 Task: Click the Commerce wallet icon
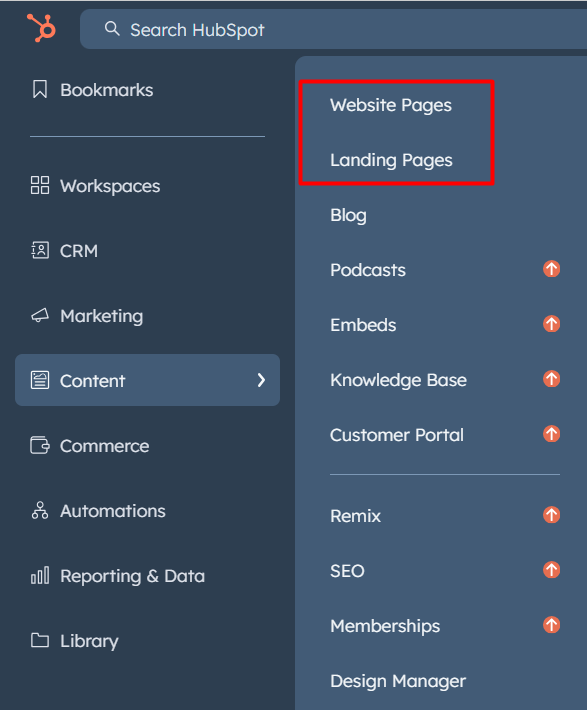pyautogui.click(x=40, y=445)
